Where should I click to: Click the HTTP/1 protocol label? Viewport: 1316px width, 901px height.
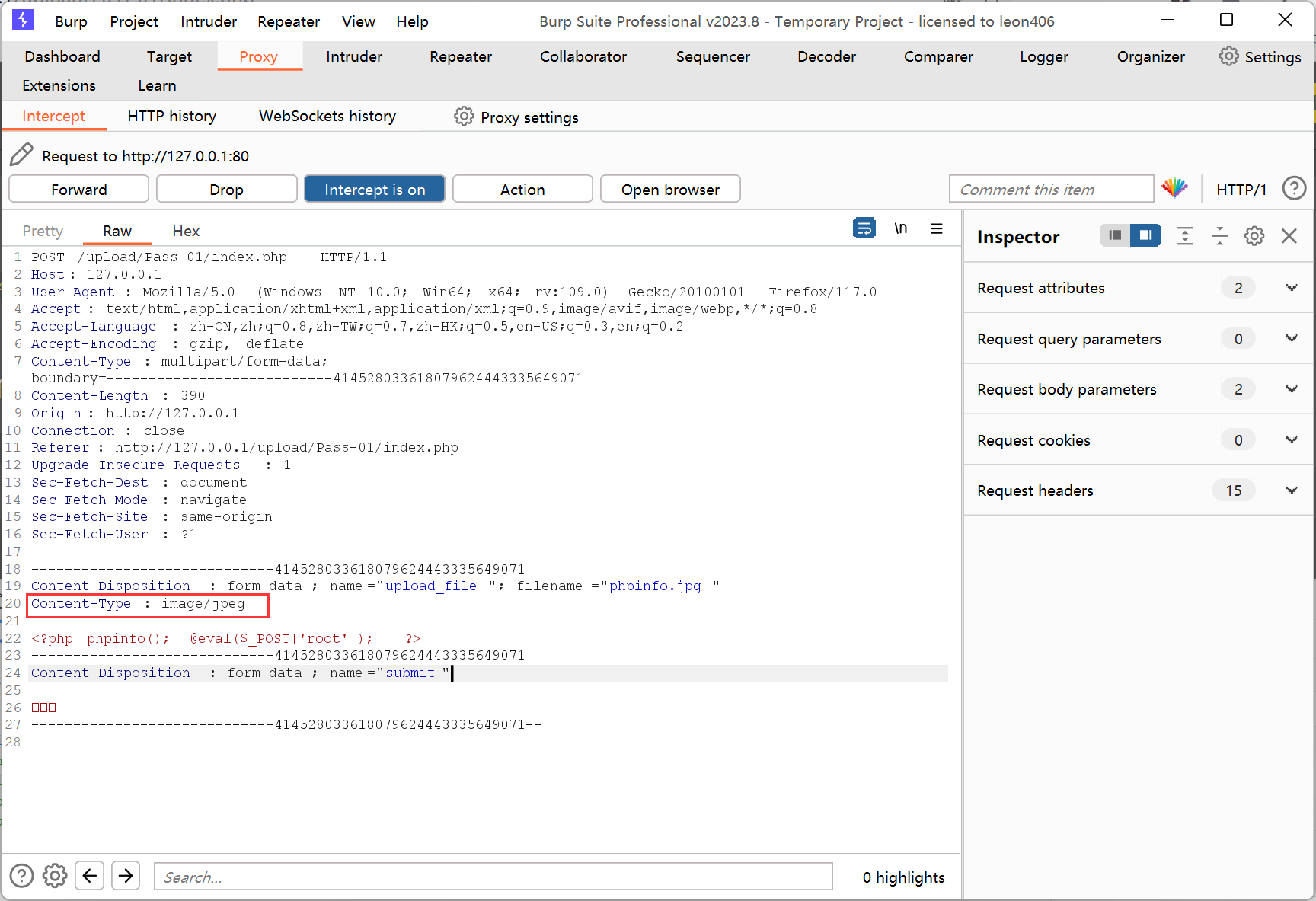[x=1241, y=189]
